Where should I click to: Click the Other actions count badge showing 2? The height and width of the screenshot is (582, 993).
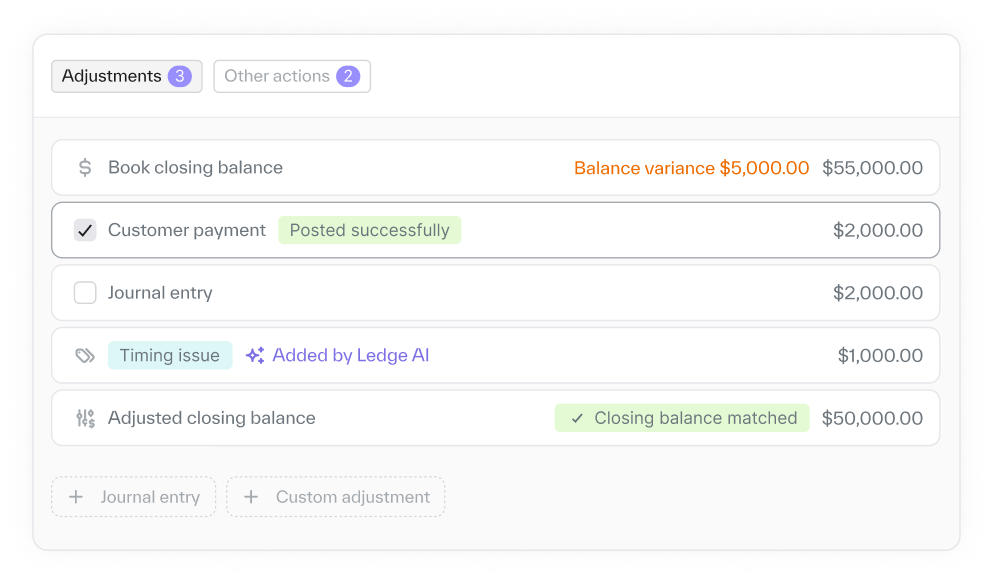(x=348, y=76)
